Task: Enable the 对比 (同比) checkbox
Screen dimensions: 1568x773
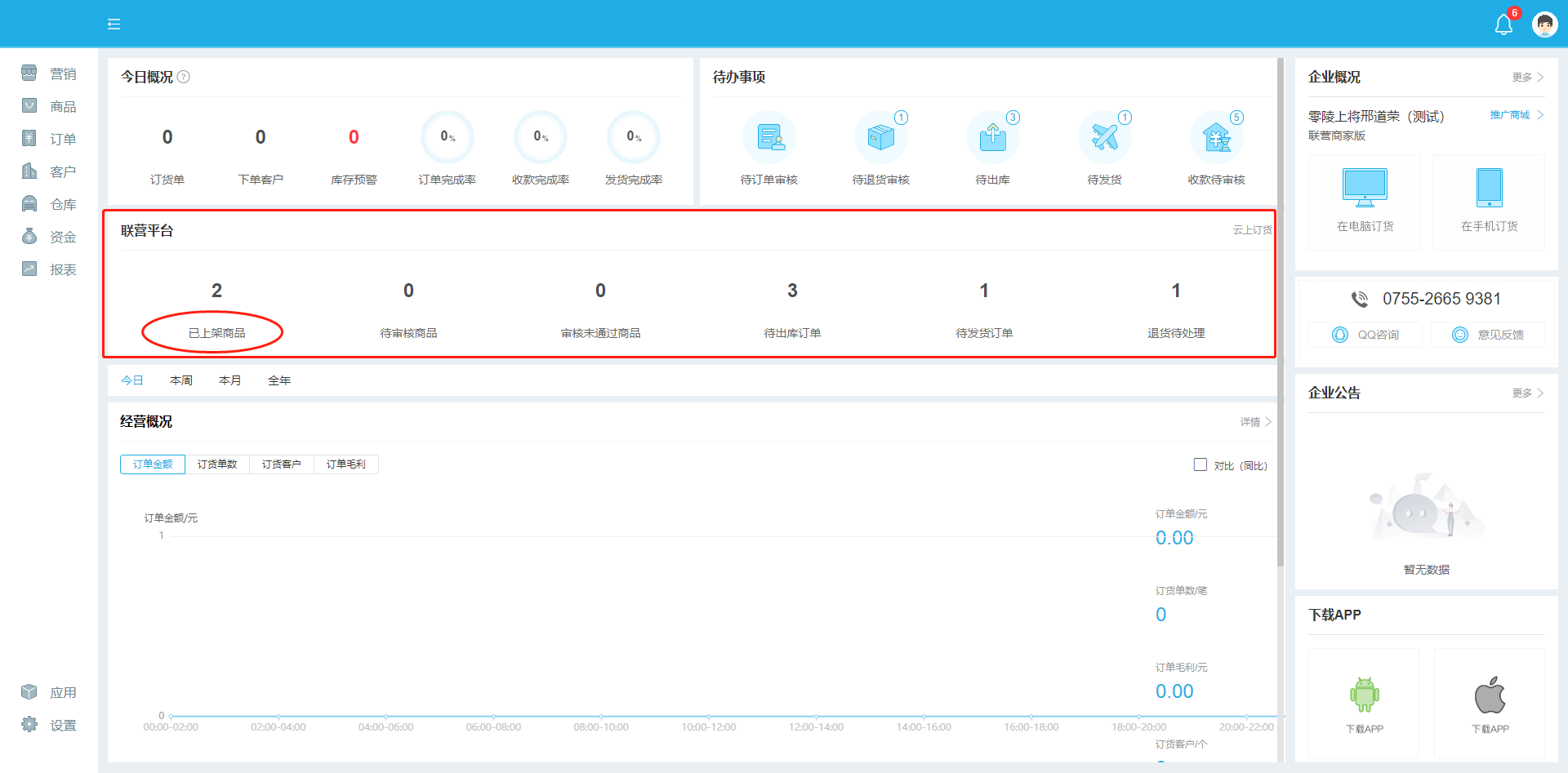Action: (x=1200, y=464)
